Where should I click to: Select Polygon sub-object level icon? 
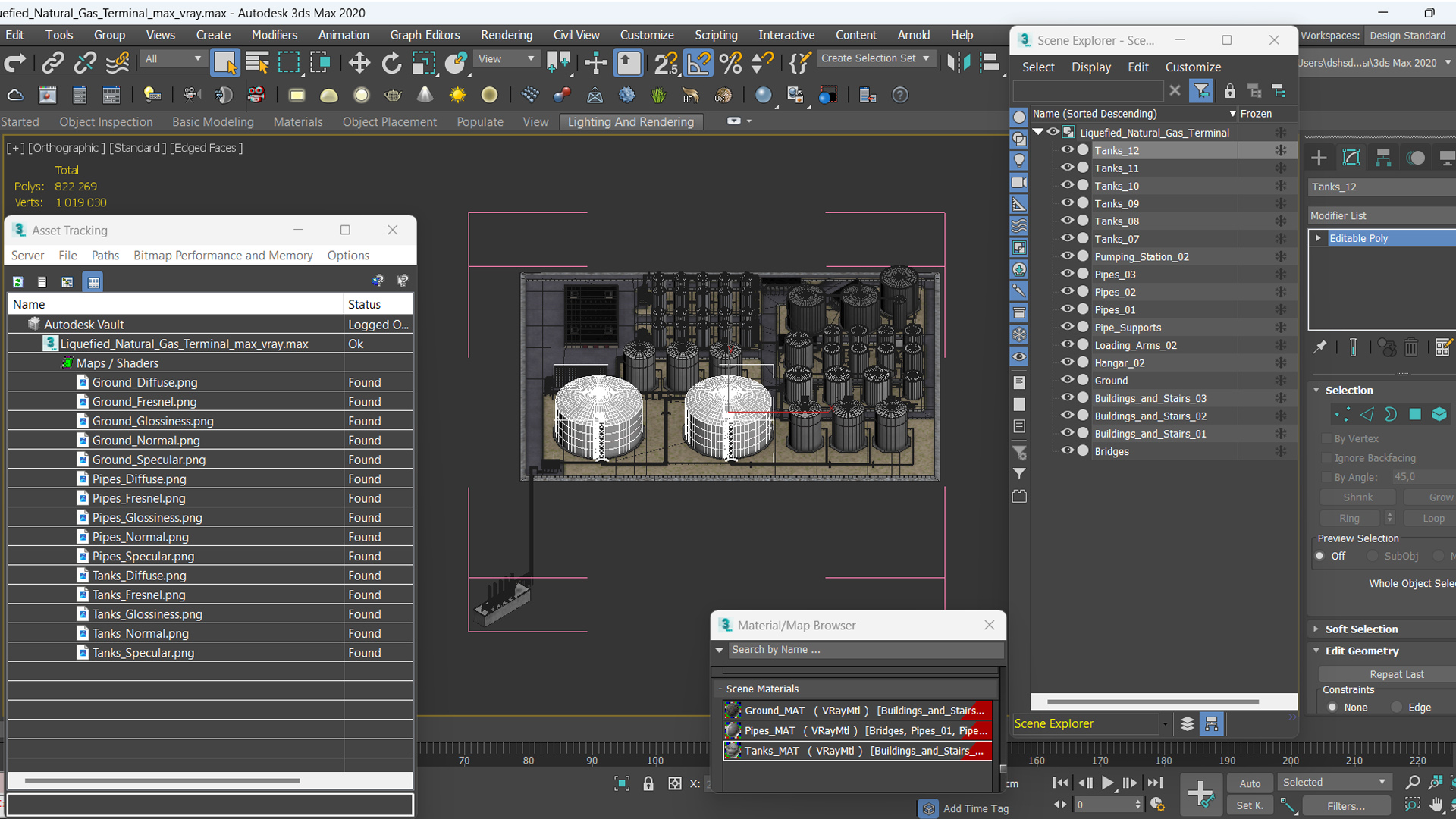[1415, 415]
